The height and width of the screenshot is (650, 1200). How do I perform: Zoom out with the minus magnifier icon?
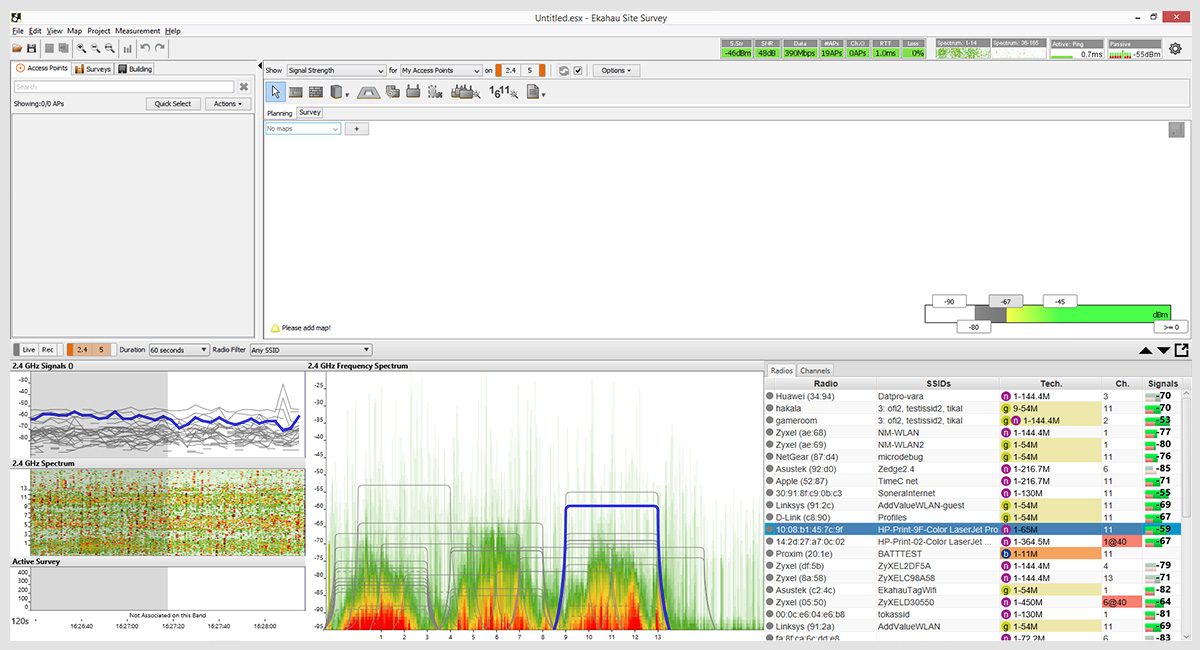pyautogui.click(x=94, y=48)
